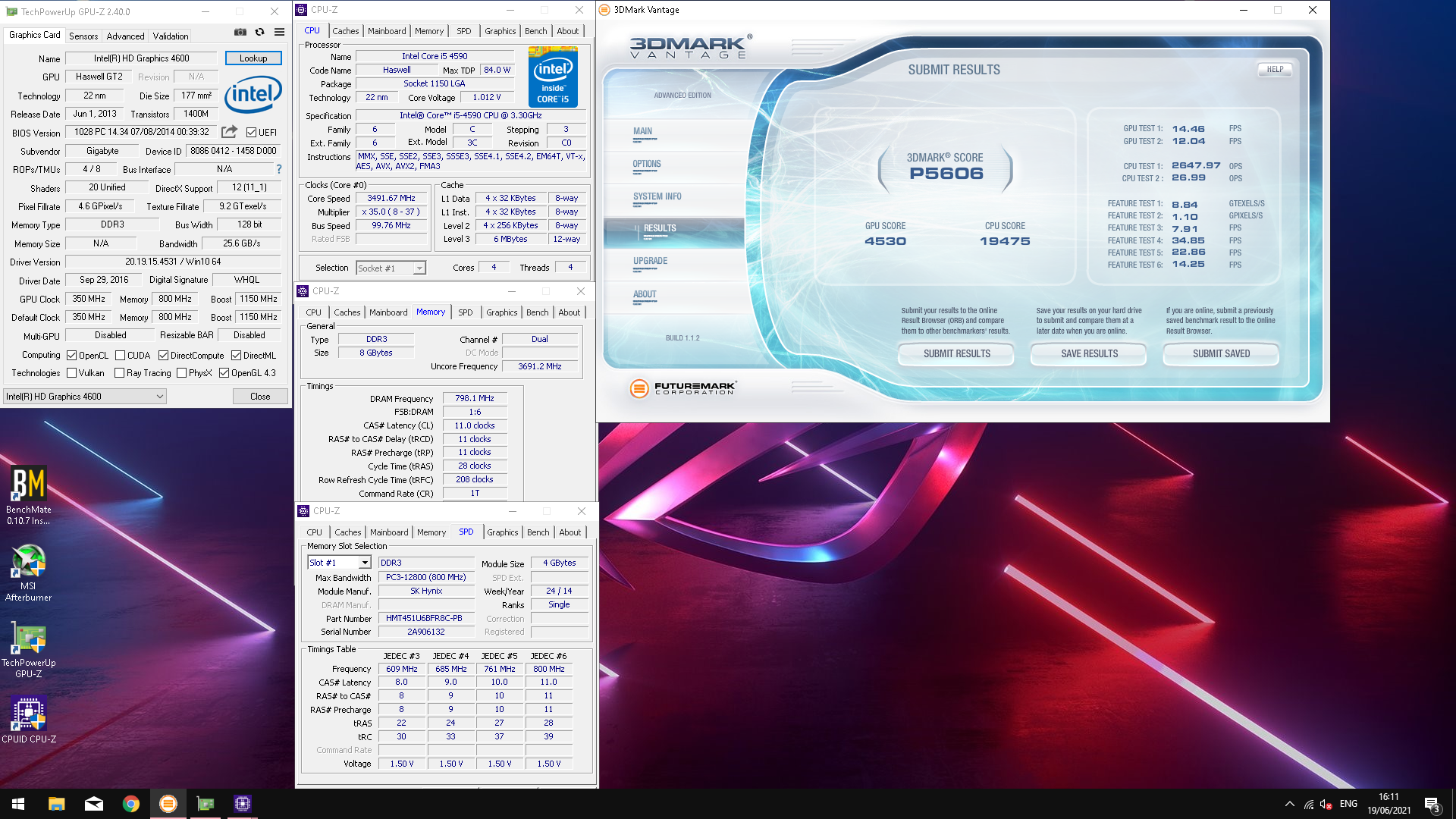Open the GPU-Z hamburger menu icon
1456x819 pixels.
click(x=279, y=32)
